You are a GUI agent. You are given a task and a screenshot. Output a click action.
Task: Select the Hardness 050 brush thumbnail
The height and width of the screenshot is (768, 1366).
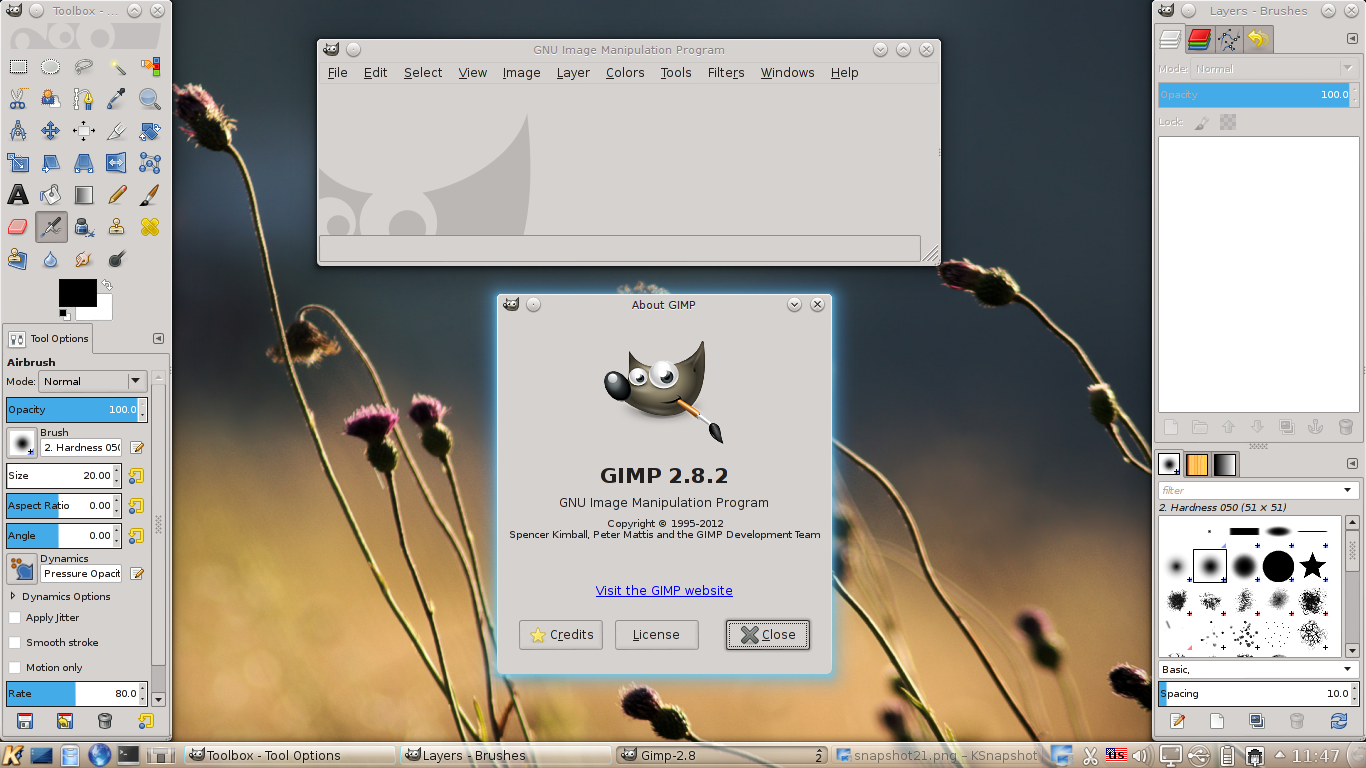click(x=1209, y=566)
